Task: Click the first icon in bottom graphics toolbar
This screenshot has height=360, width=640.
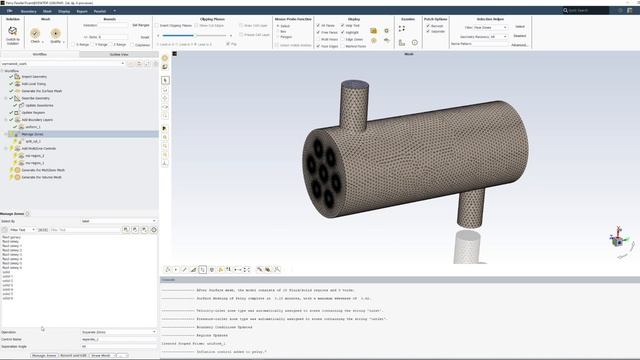Action: [167, 269]
